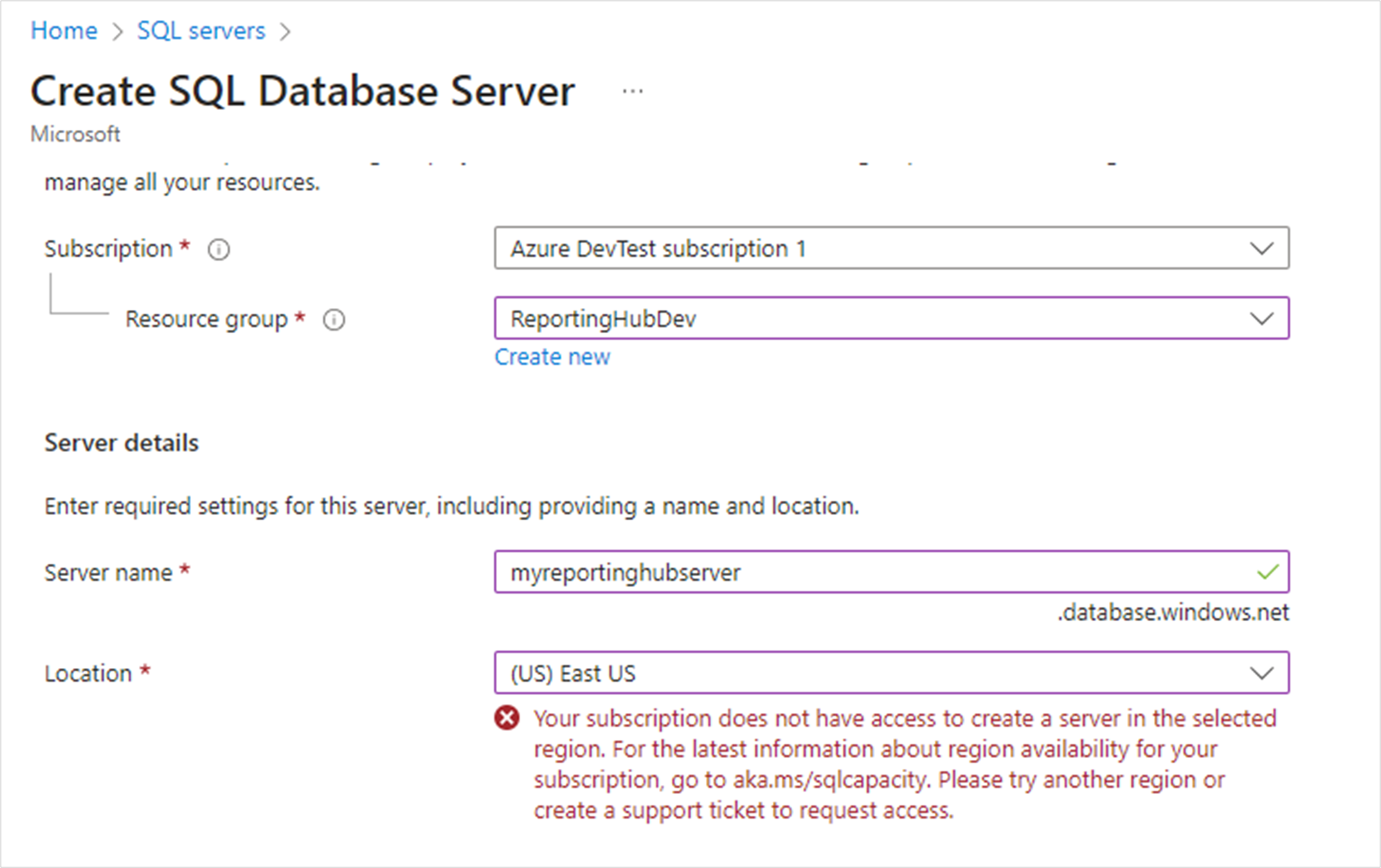Click the 'Enter required settings' description text

(x=452, y=506)
